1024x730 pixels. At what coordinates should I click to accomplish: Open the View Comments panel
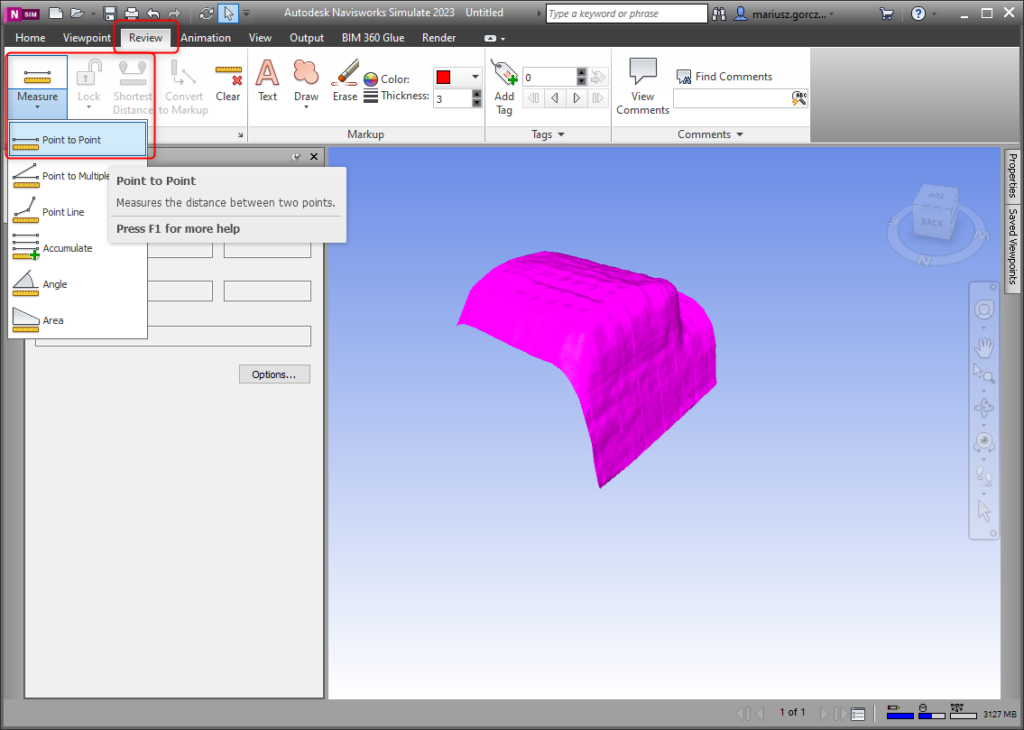pos(642,86)
